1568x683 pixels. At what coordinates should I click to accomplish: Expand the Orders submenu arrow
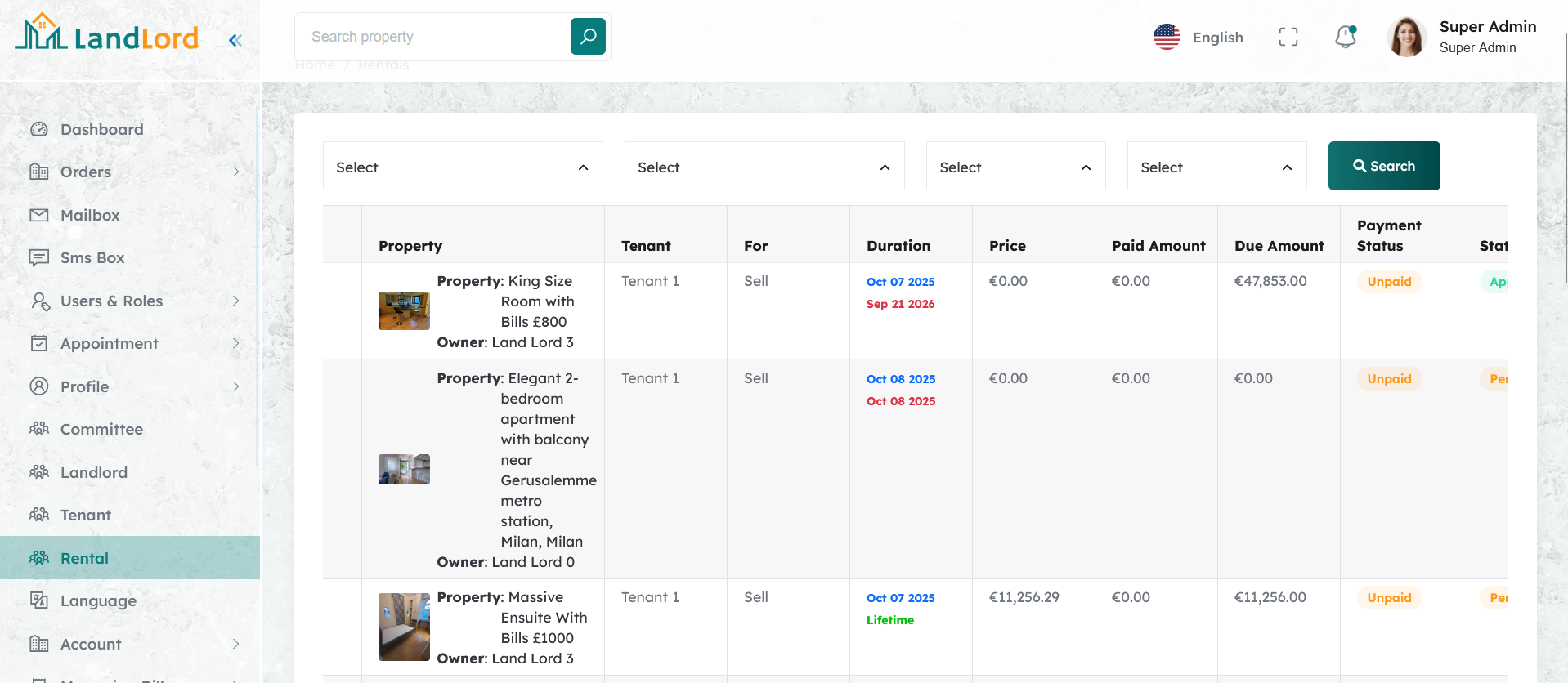(x=235, y=172)
